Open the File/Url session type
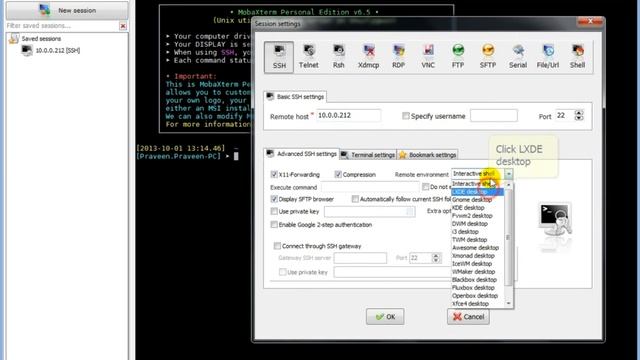The width and height of the screenshot is (640, 360). [548, 57]
